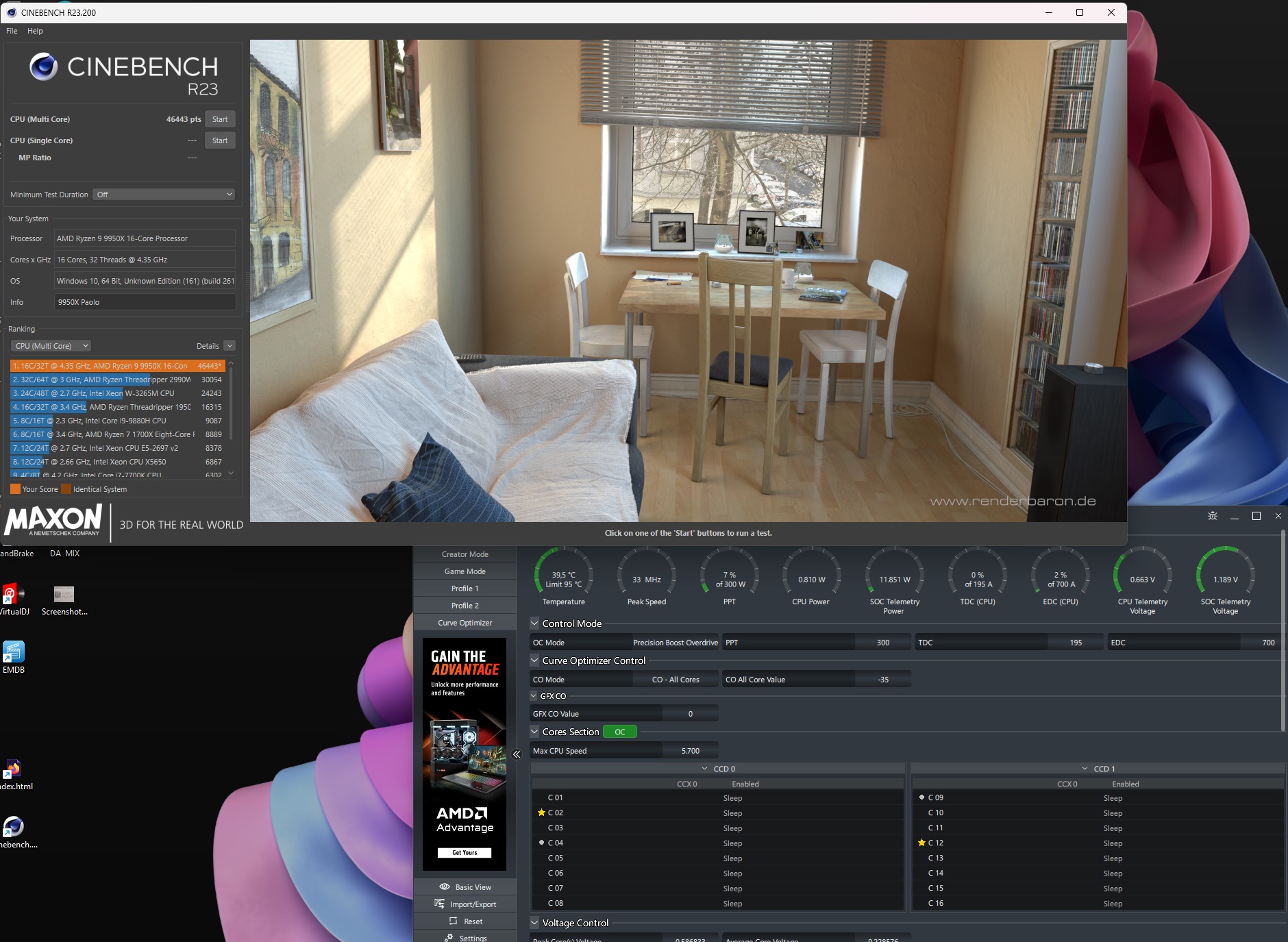Switch to Game Mode in Ryzen Master
Viewport: 1288px width, 942px height.
click(465, 571)
